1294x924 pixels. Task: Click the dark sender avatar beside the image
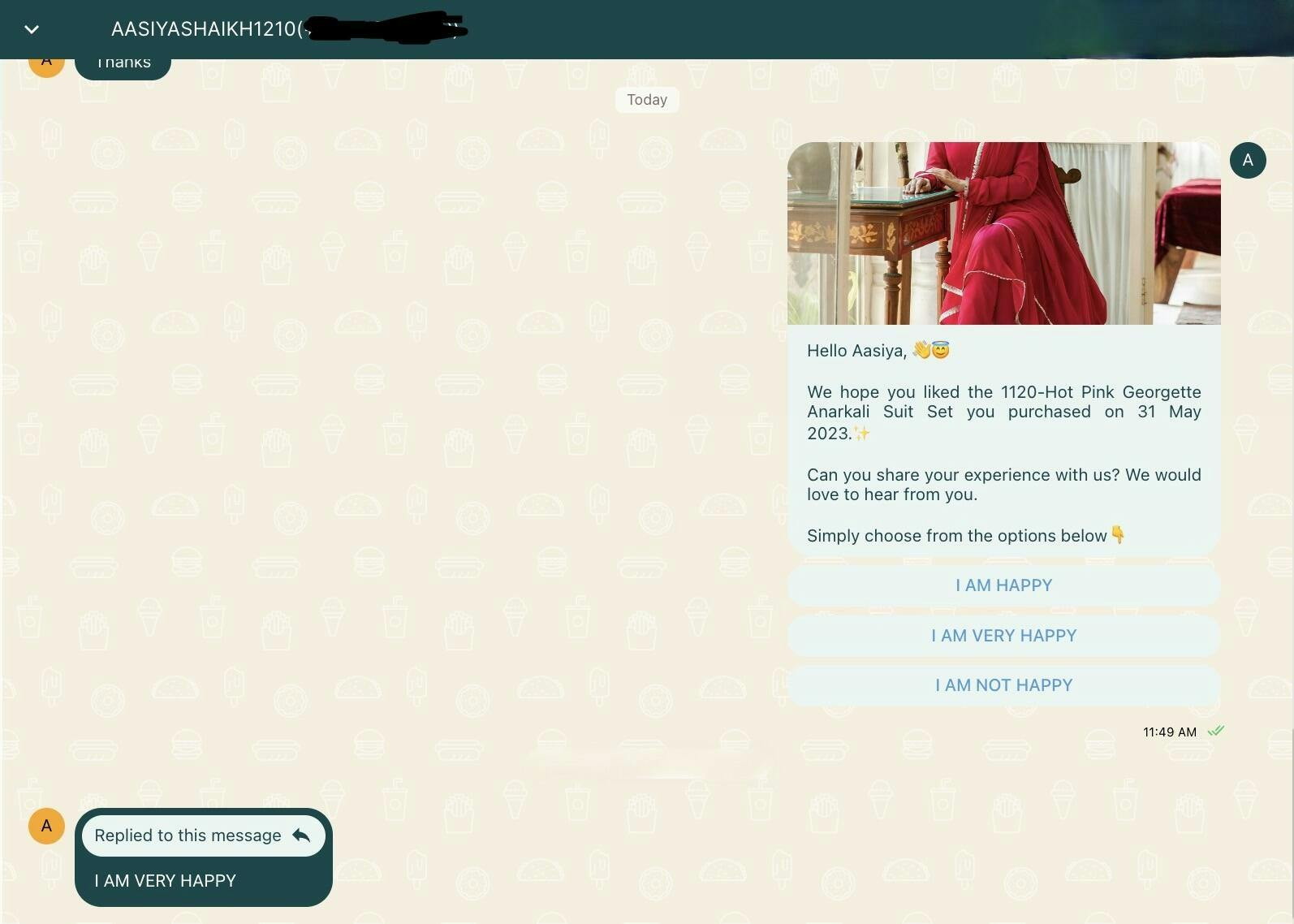coord(1247,161)
